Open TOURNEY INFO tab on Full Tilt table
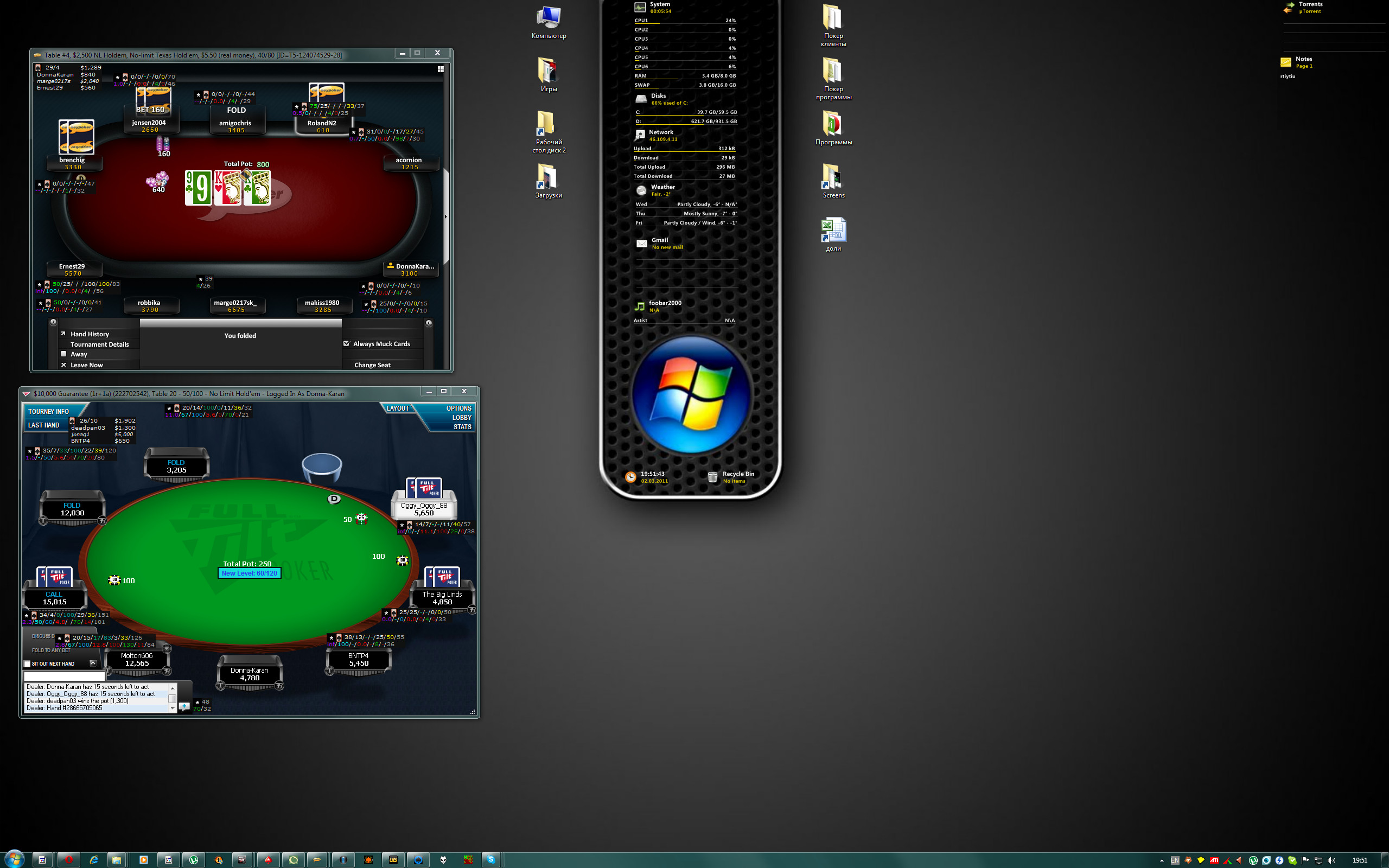Image resolution: width=1389 pixels, height=868 pixels. 48,412
